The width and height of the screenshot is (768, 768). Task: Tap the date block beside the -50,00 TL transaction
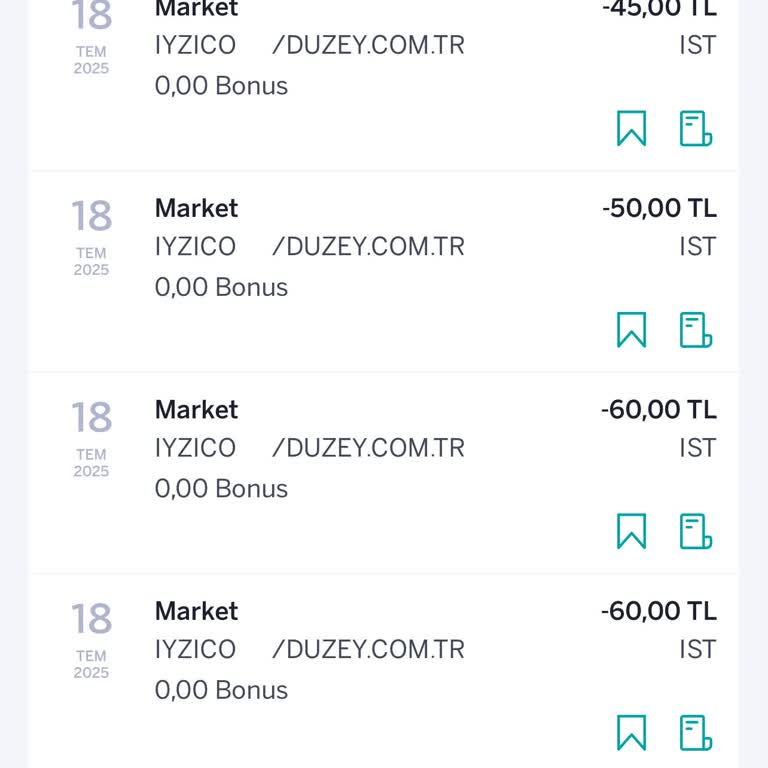(x=91, y=234)
